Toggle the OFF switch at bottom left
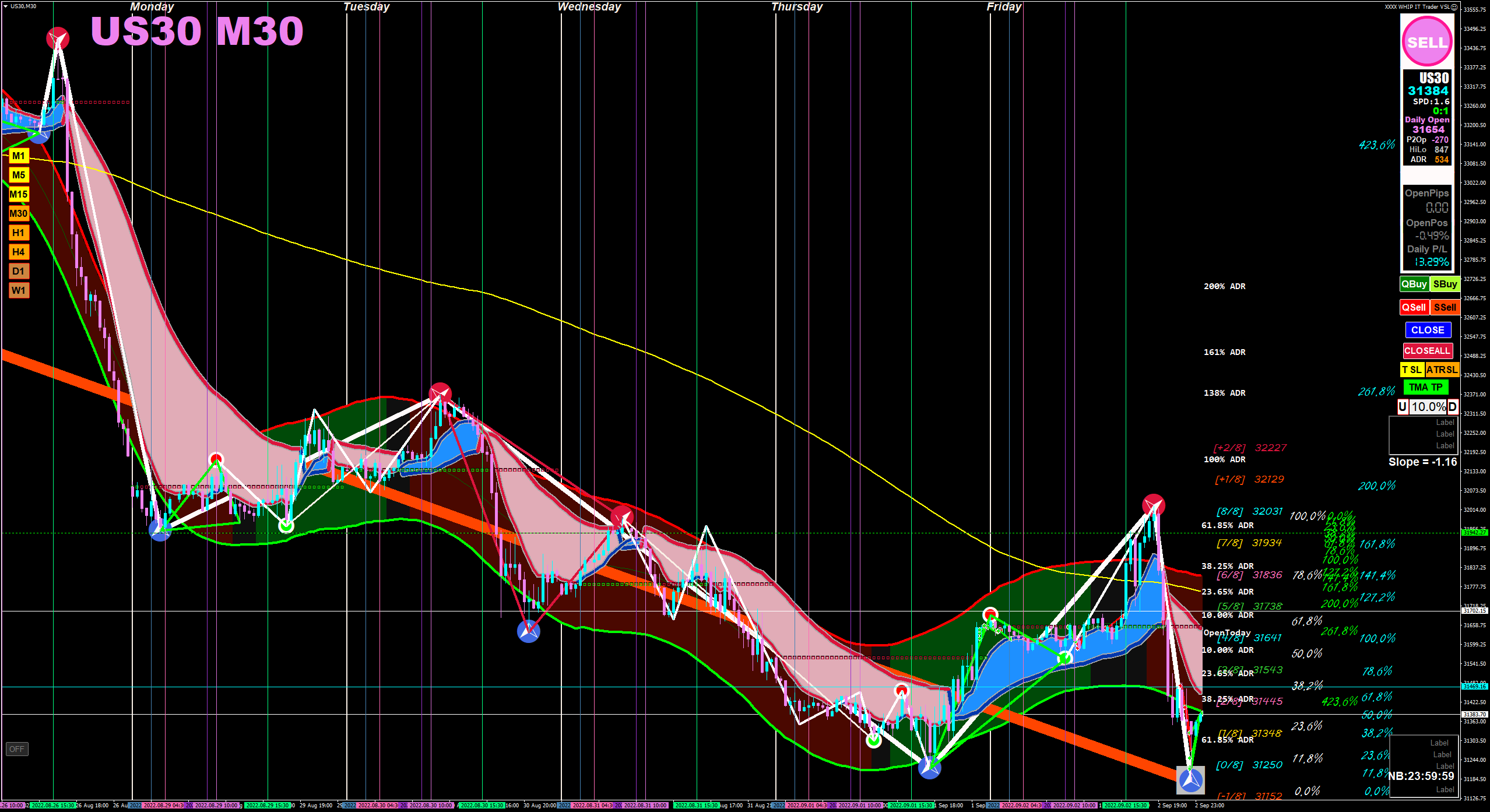Viewport: 1490px width, 812px height. pos(17,749)
